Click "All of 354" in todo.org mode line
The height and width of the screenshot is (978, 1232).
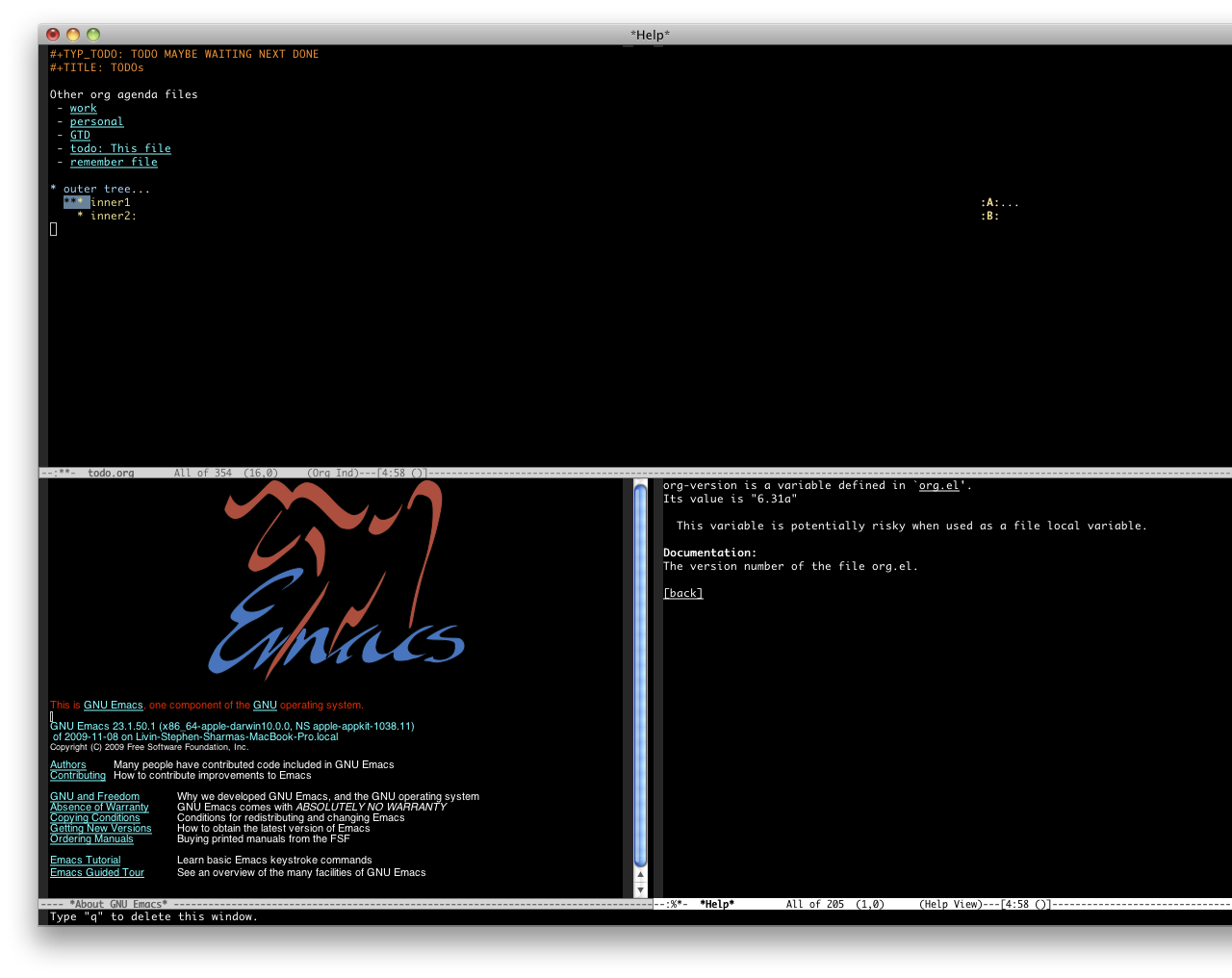click(x=203, y=473)
